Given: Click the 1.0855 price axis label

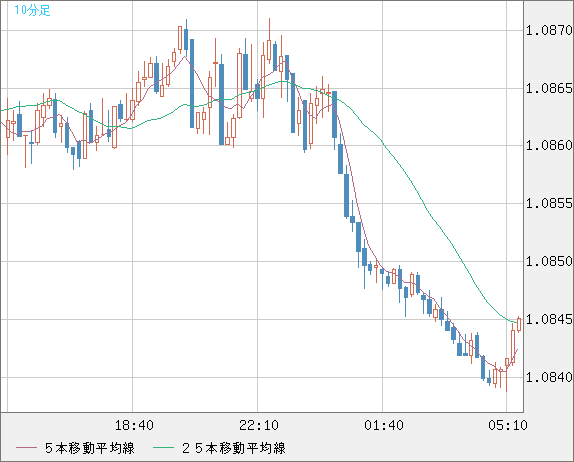Looking at the screenshot, I should click(x=549, y=203).
